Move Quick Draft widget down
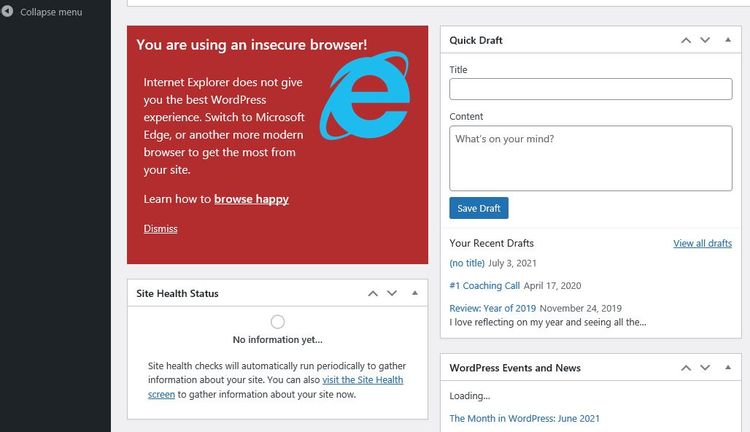Image resolution: width=750 pixels, height=432 pixels. [705, 40]
